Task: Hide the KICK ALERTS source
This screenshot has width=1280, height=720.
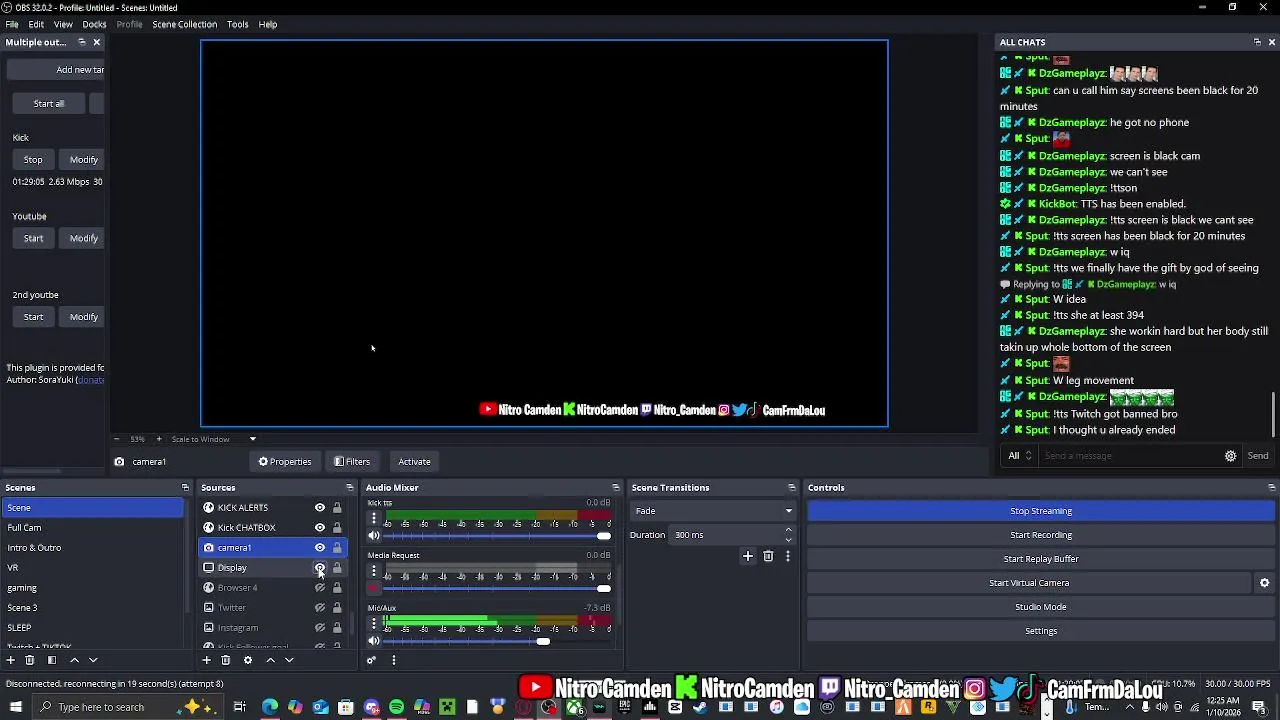Action: point(320,508)
